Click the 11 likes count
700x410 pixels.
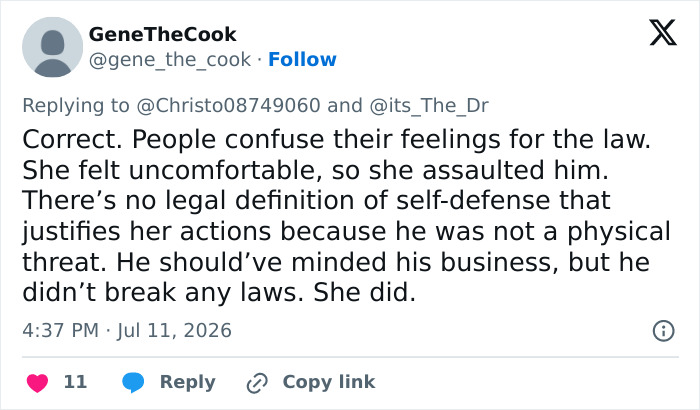click(75, 382)
